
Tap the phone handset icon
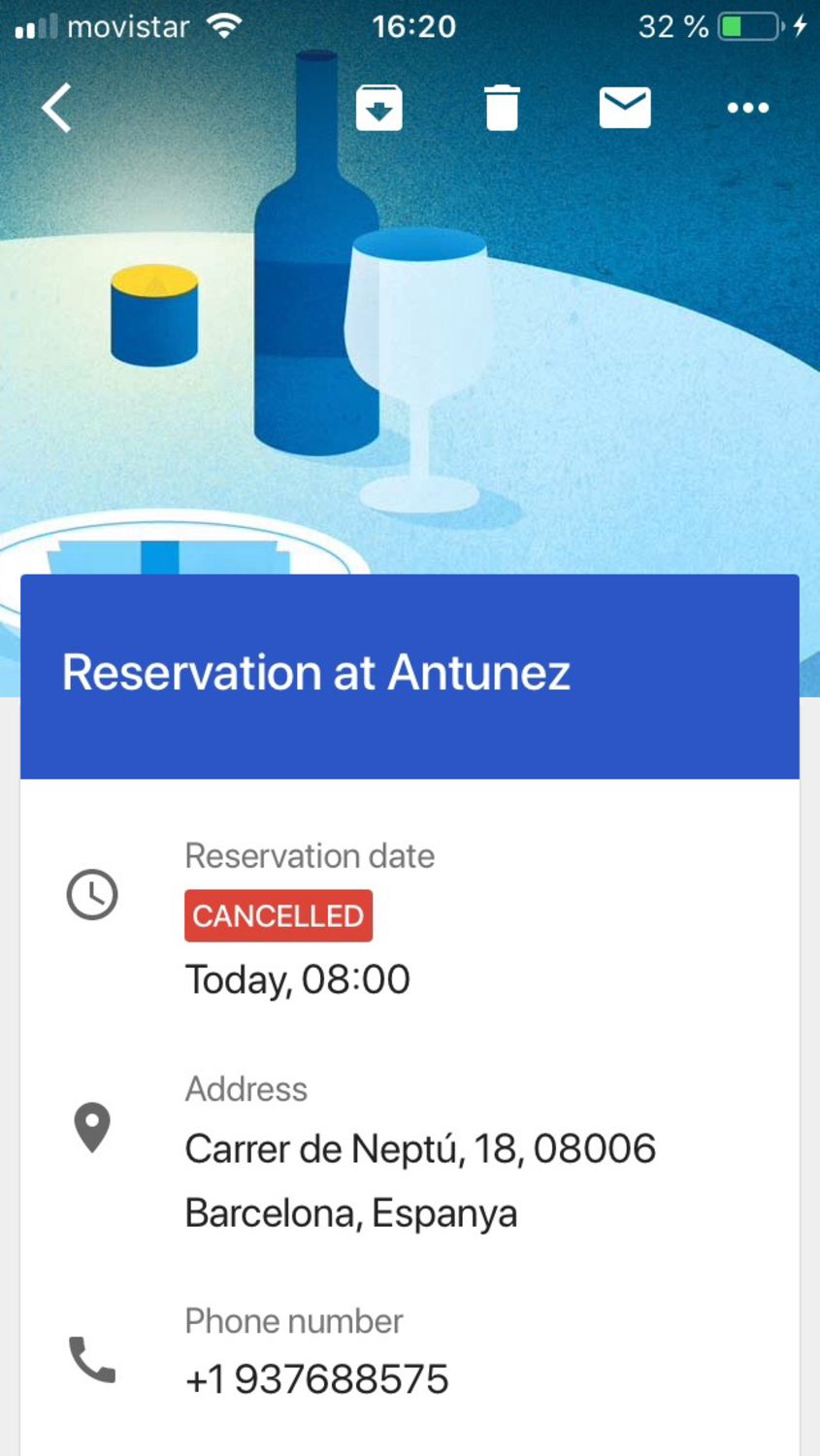(92, 1359)
